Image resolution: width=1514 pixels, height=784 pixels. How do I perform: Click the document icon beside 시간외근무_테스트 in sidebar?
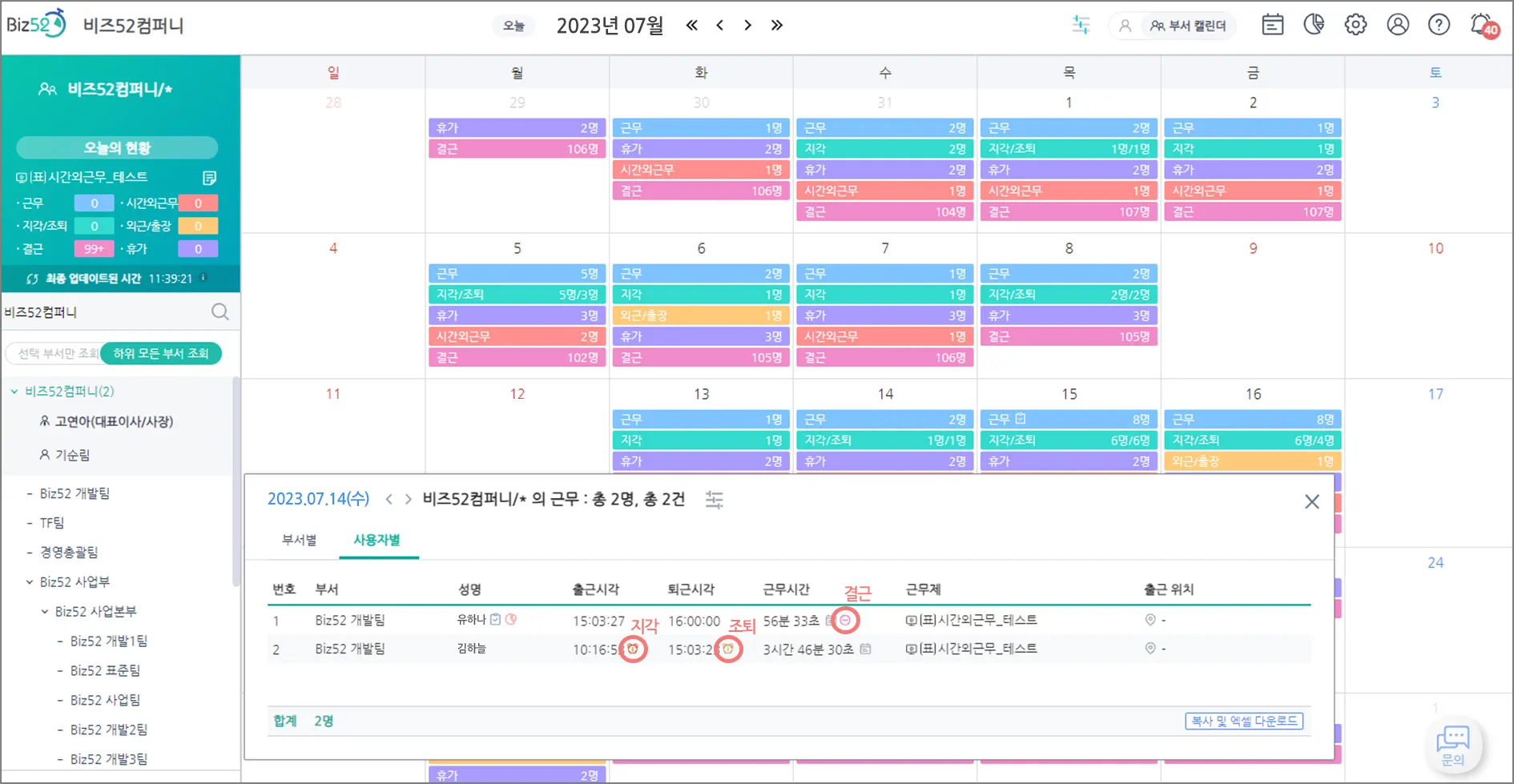tap(209, 177)
